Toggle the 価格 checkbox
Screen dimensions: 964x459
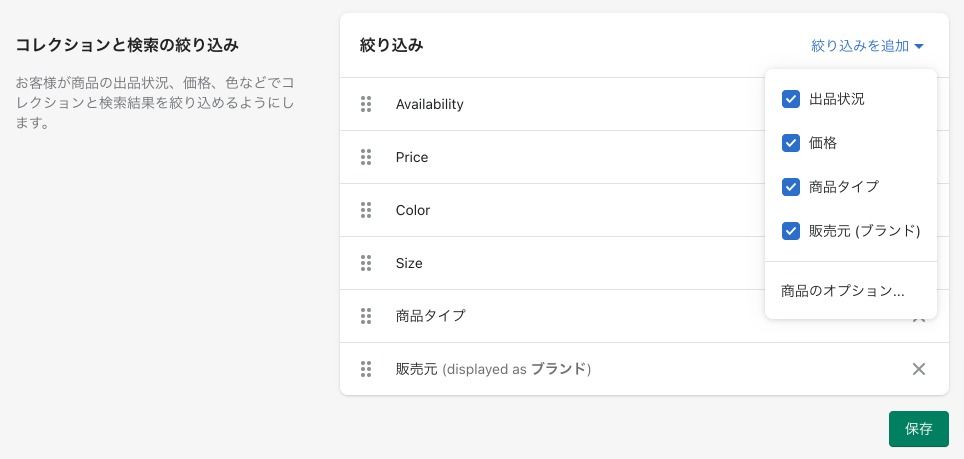pos(791,143)
